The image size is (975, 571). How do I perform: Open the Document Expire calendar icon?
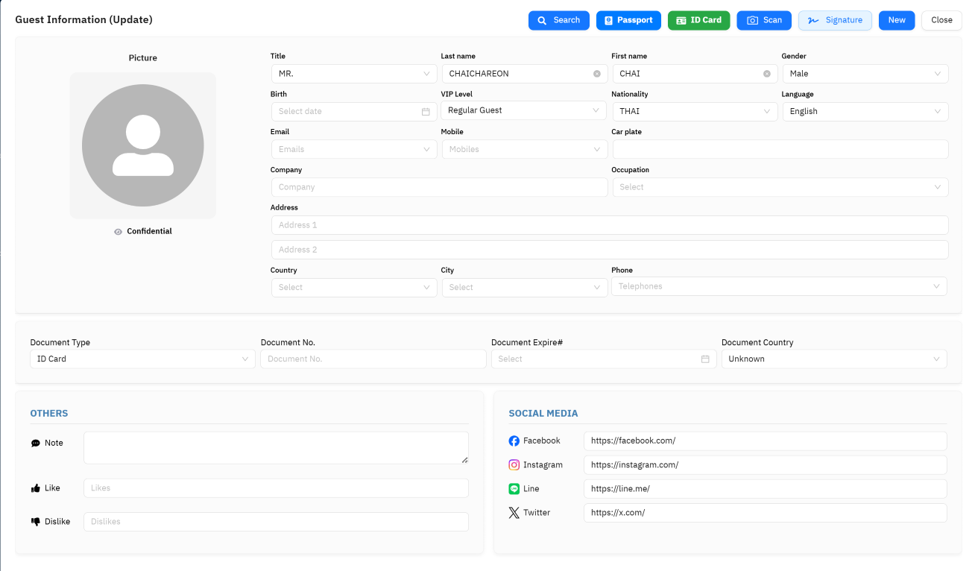[x=705, y=359]
